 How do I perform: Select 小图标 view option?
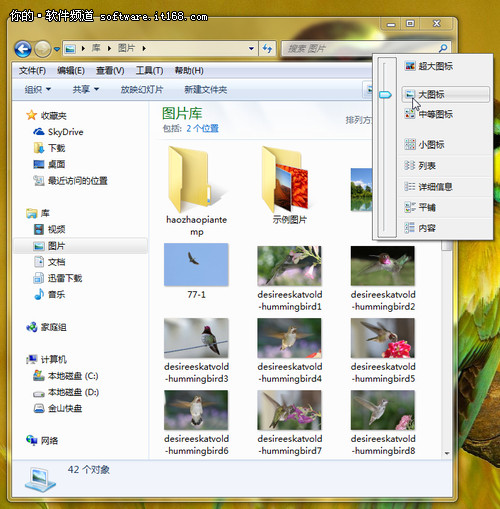[x=446, y=145]
